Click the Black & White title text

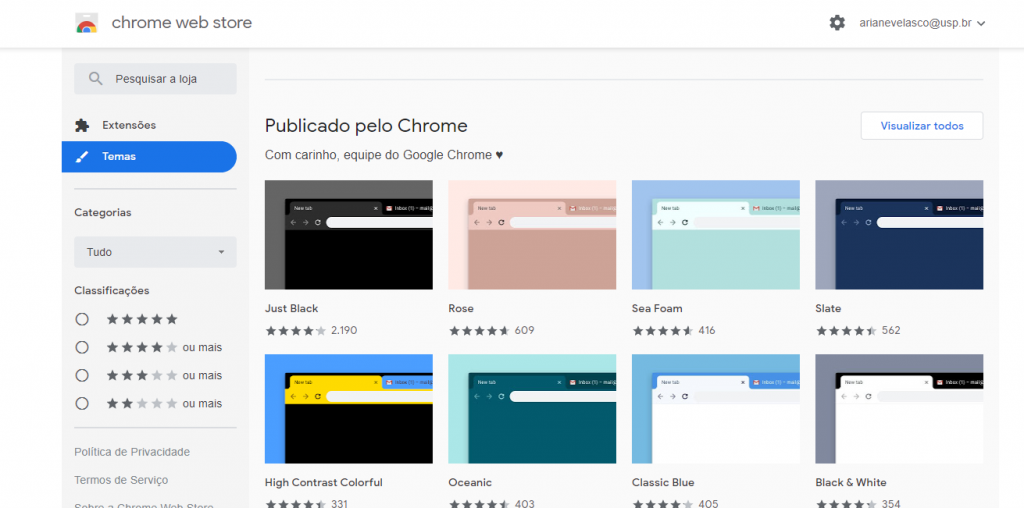click(851, 483)
